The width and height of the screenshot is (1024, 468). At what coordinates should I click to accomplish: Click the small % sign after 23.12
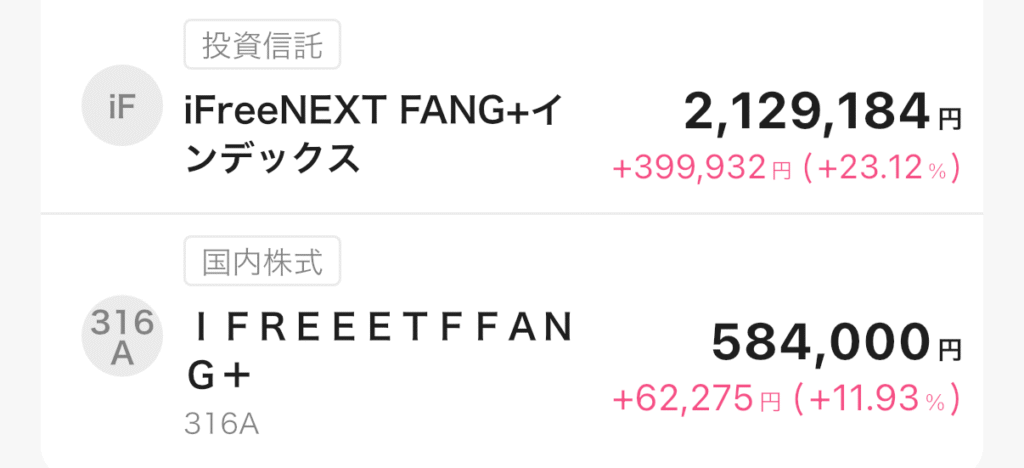(x=936, y=172)
